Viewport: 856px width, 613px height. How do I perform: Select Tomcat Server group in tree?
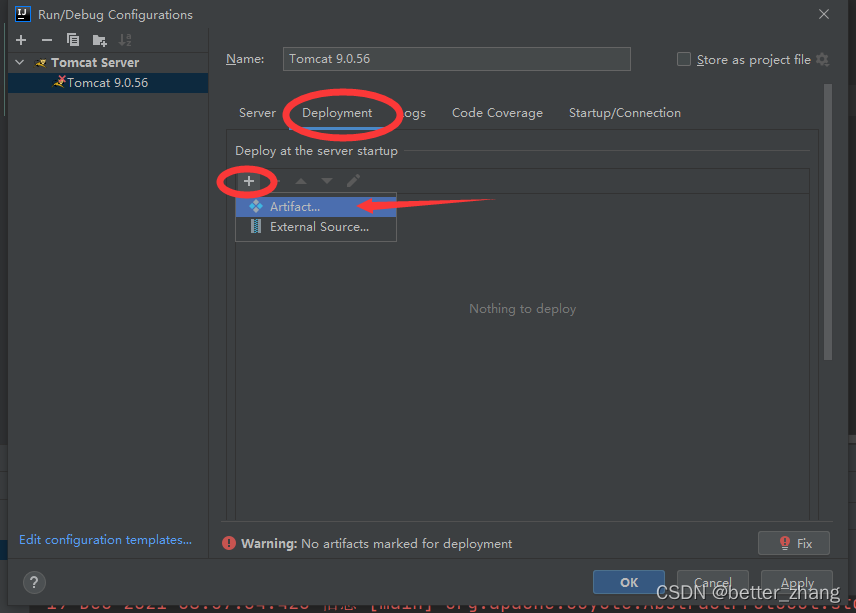pyautogui.click(x=95, y=63)
